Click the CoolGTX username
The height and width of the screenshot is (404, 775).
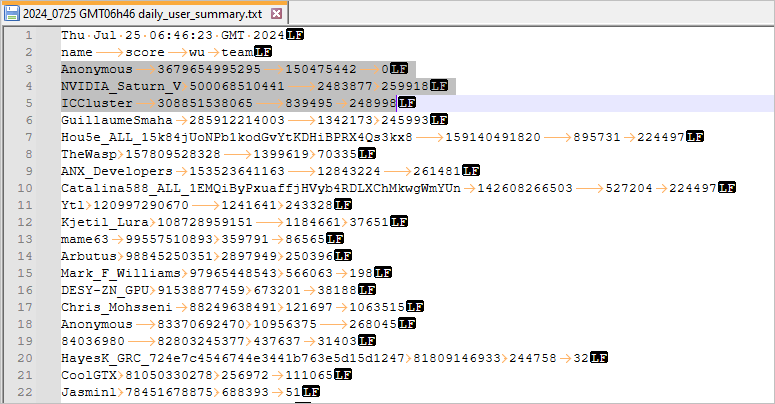click(85, 375)
